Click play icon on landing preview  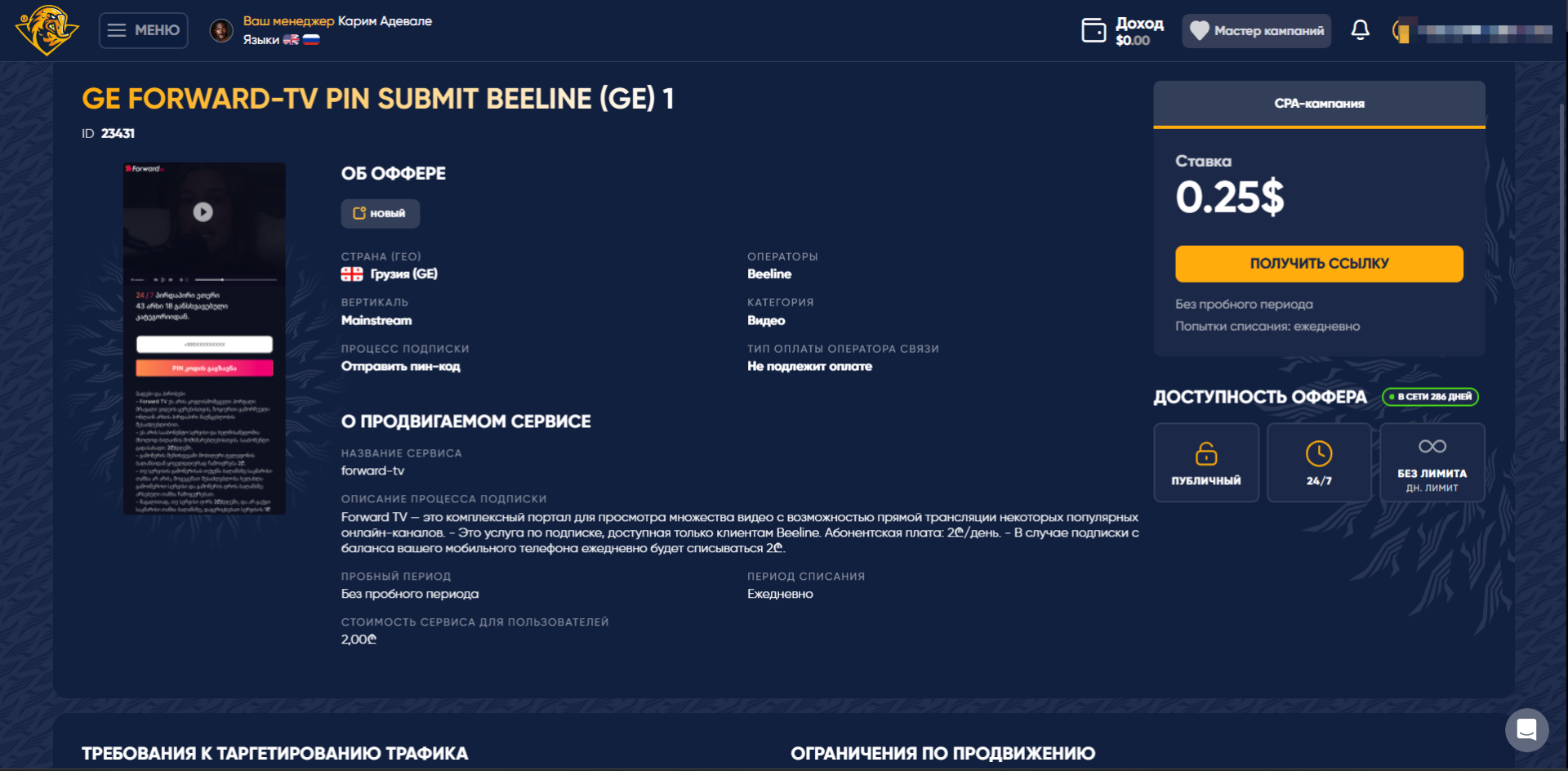203,212
